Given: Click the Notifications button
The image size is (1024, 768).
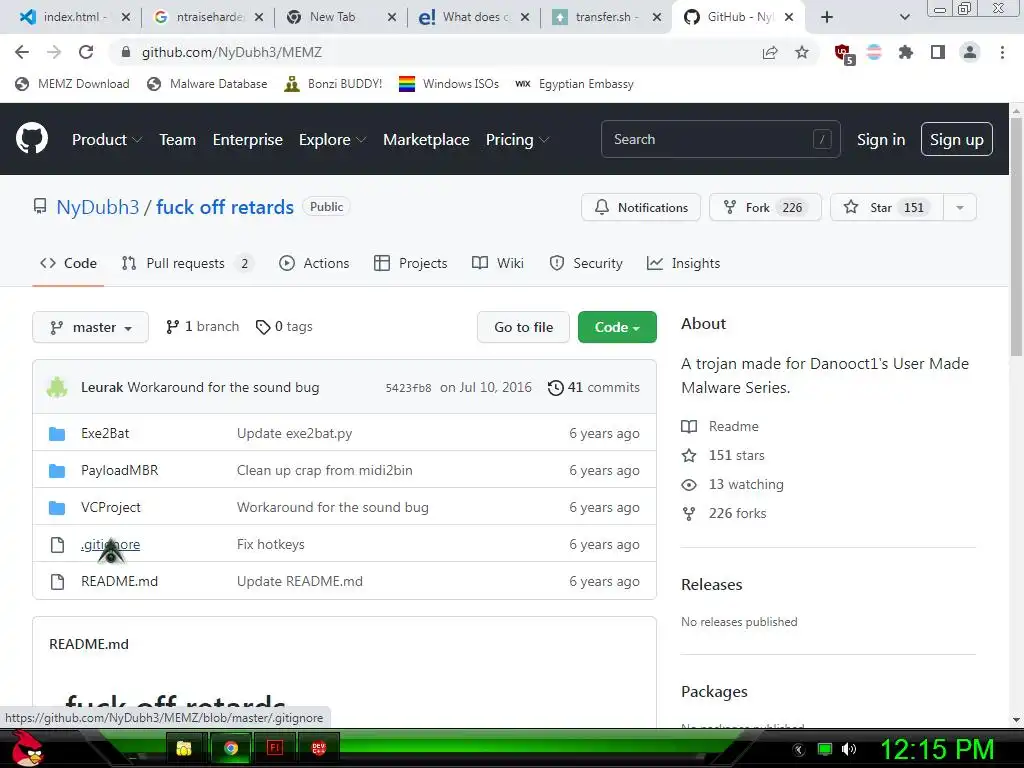Looking at the screenshot, I should (641, 208).
